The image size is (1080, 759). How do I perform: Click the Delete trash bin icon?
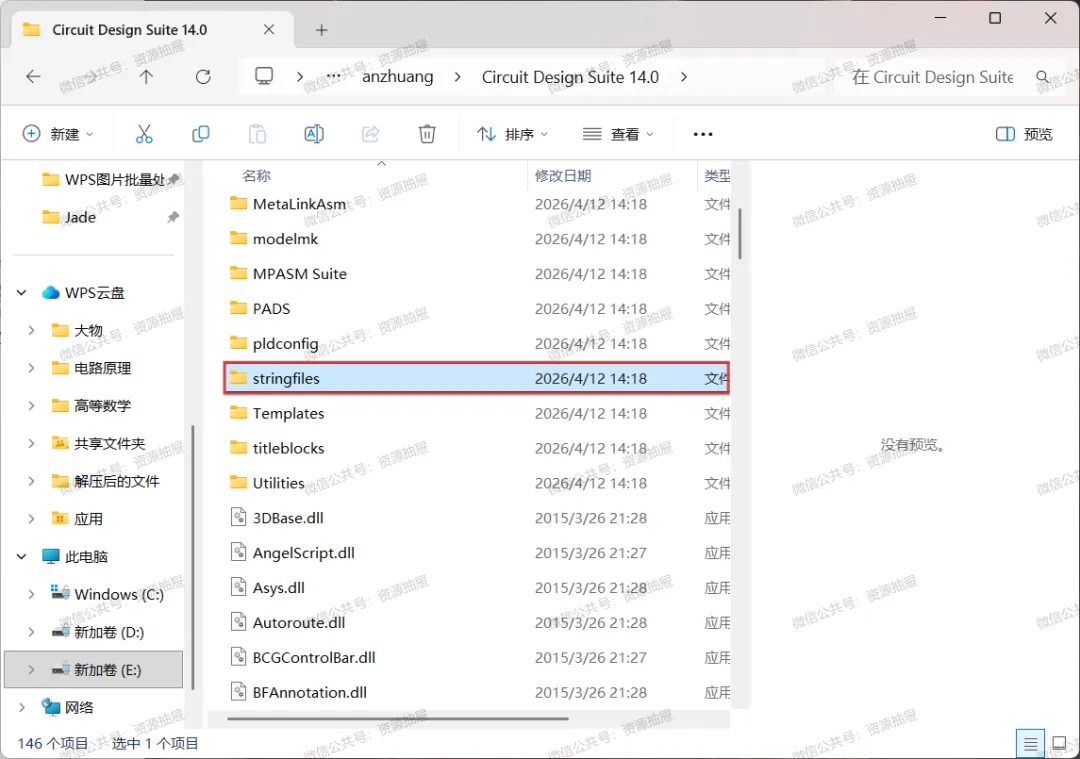[x=427, y=134]
